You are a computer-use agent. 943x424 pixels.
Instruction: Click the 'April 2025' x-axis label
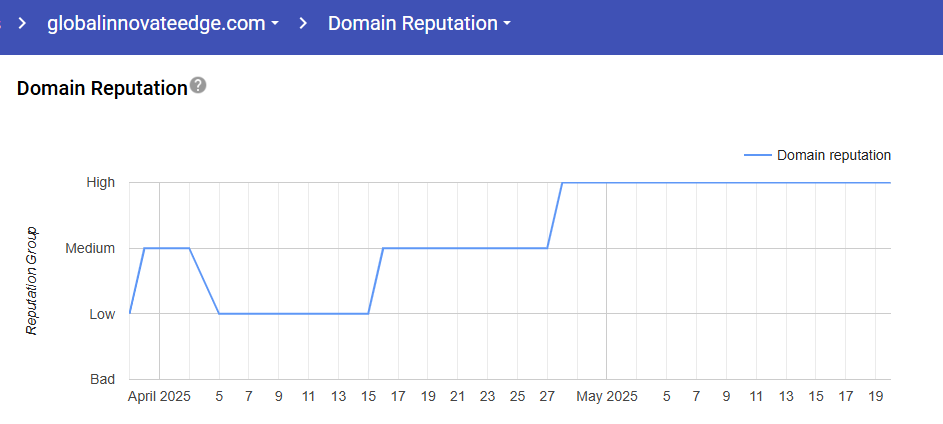159,397
